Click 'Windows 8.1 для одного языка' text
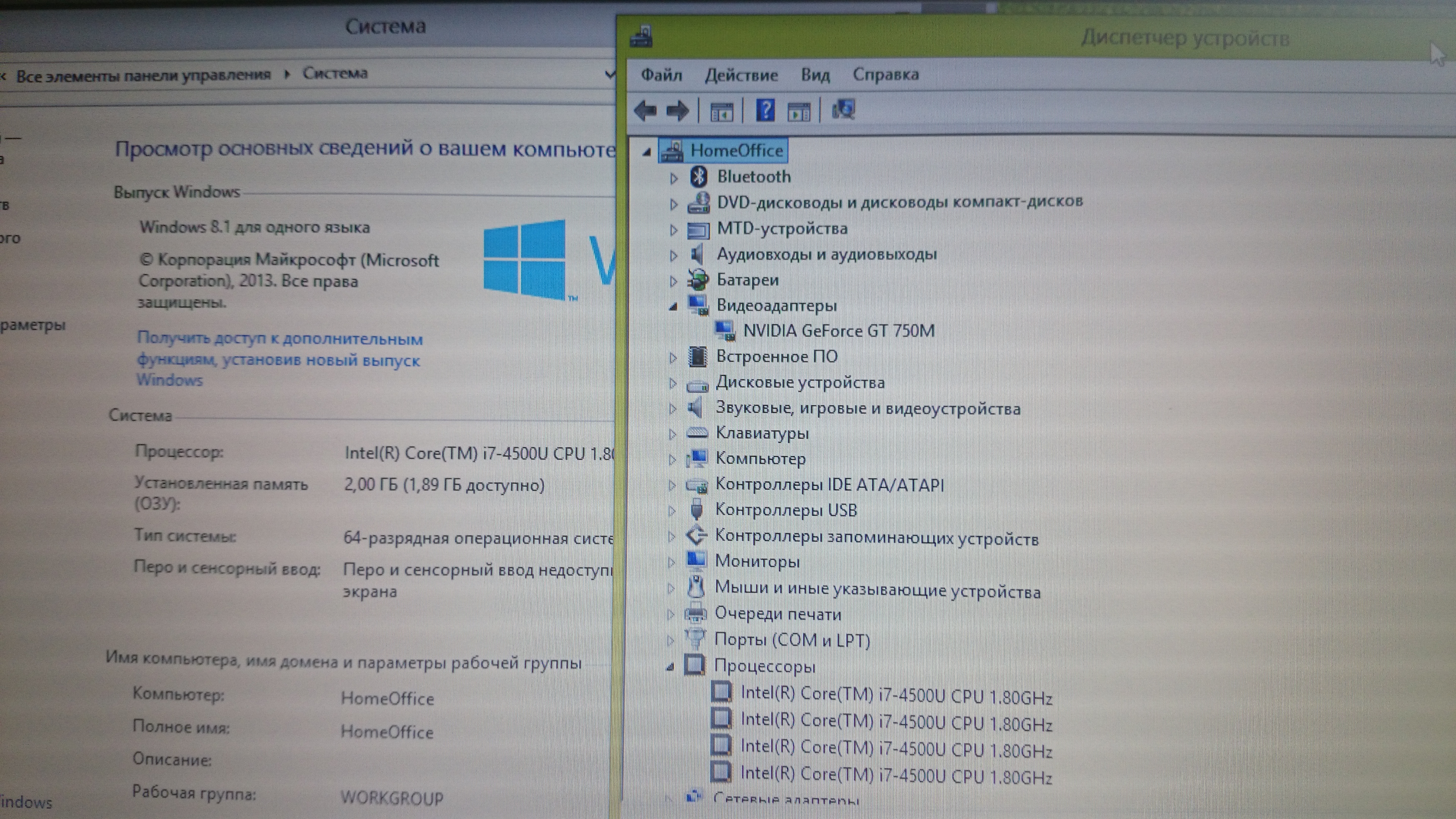Viewport: 1456px width, 819px height. pyautogui.click(x=254, y=227)
